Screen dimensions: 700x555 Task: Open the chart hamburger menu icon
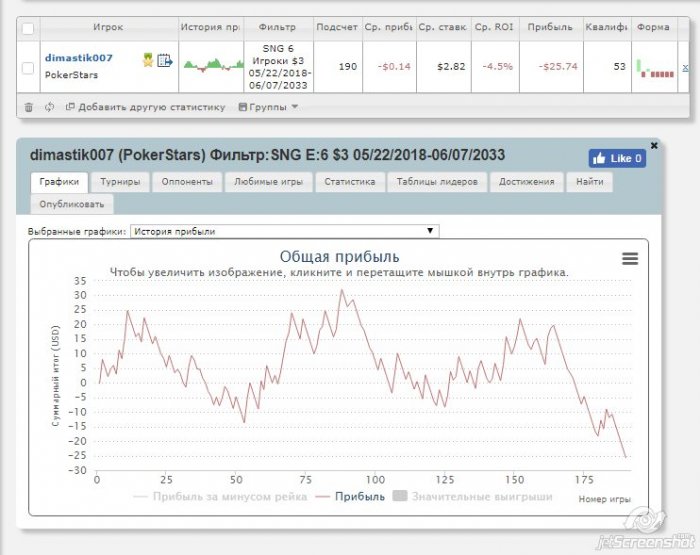630,258
